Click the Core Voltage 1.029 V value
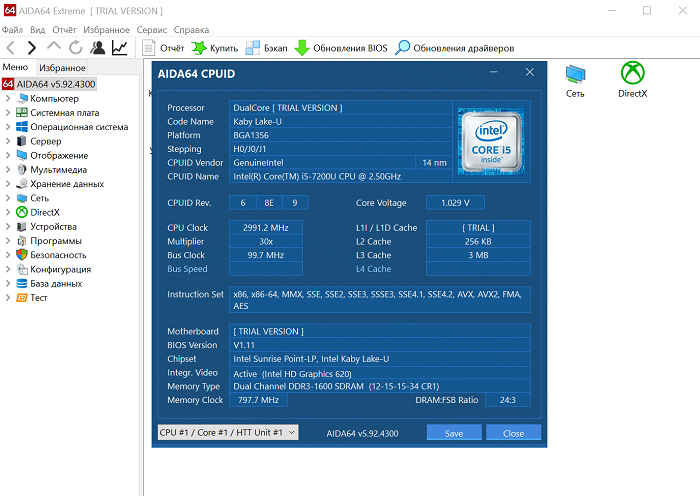The image size is (700, 496). 455,203
